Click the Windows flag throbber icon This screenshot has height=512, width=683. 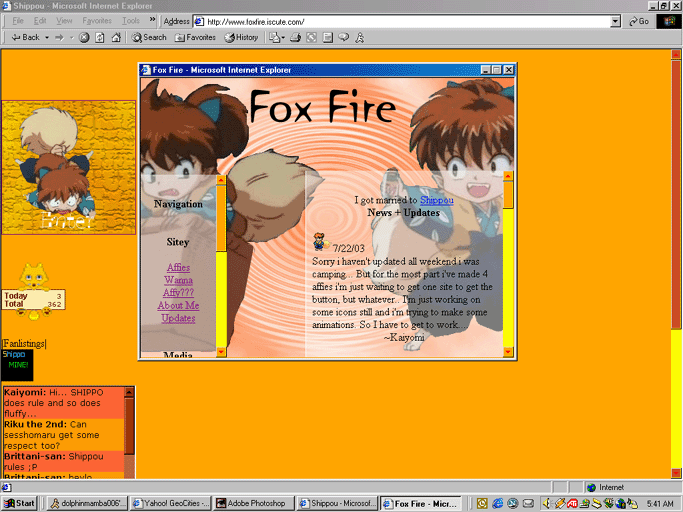[x=669, y=21]
